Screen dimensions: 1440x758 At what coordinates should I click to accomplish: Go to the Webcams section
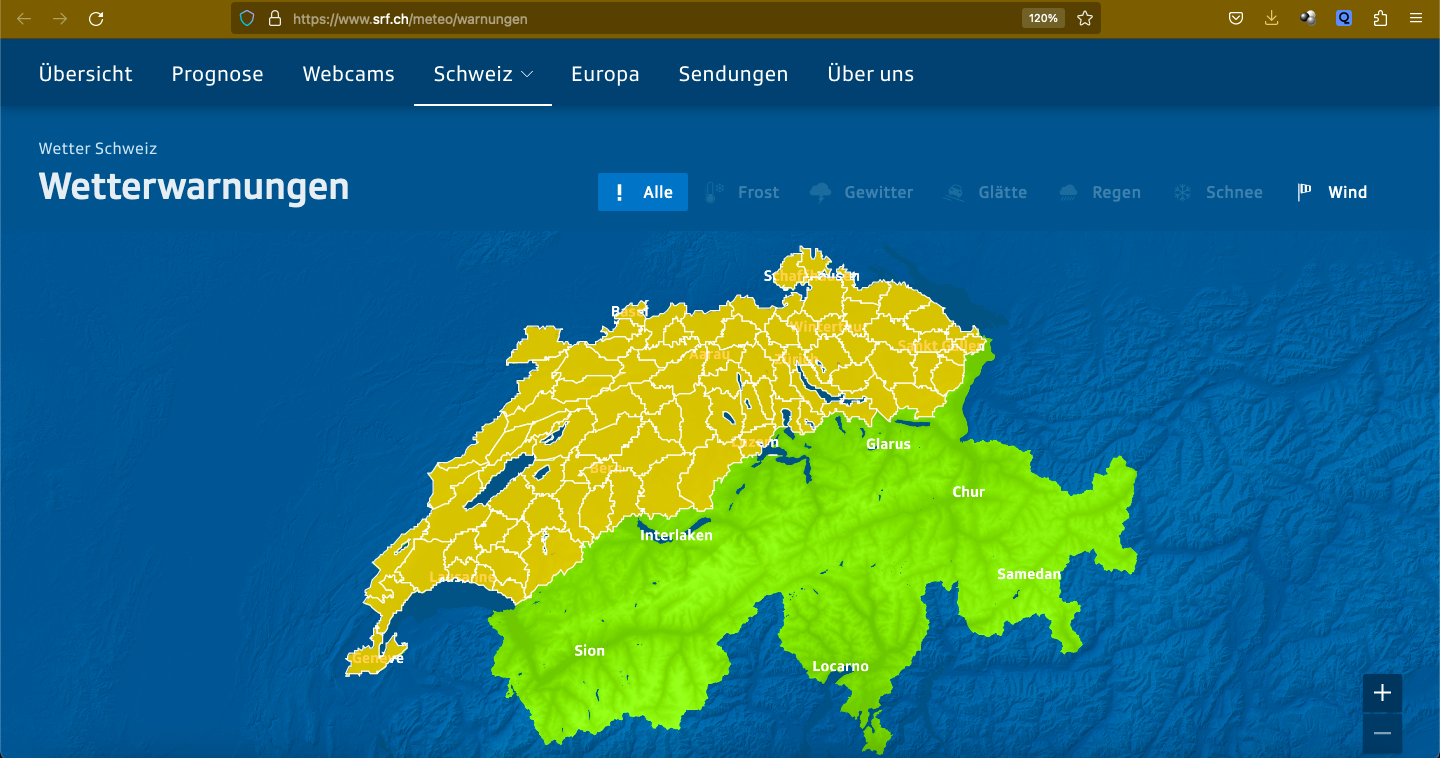click(348, 74)
